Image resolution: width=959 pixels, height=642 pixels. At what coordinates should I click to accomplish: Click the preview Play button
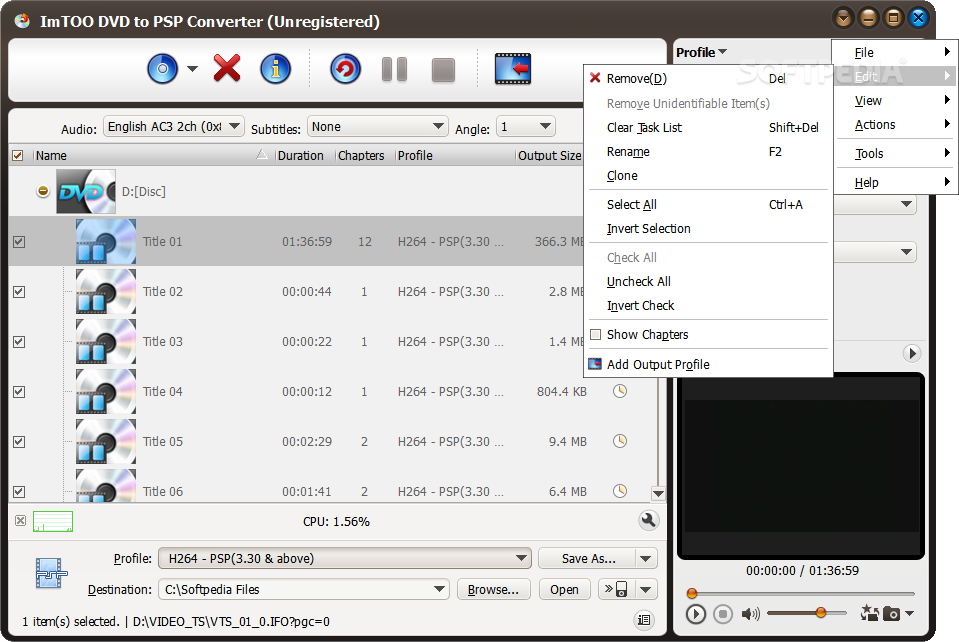pyautogui.click(x=695, y=613)
